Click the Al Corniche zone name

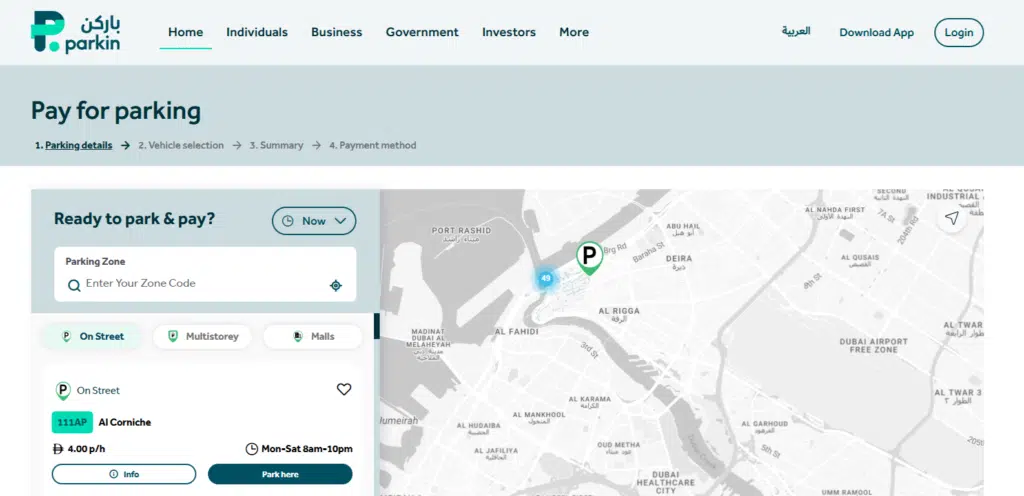point(125,422)
